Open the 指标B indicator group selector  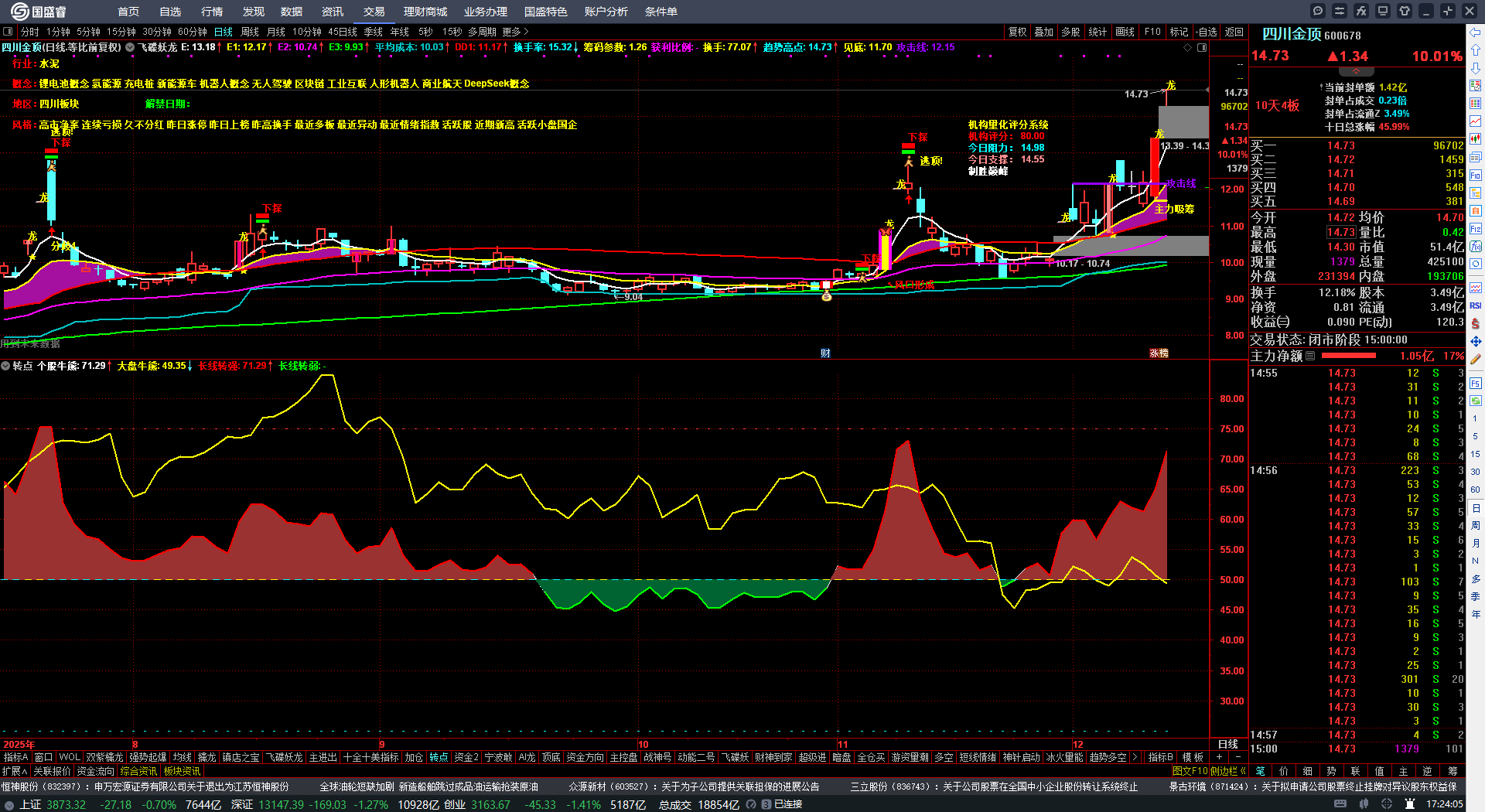point(1161,758)
